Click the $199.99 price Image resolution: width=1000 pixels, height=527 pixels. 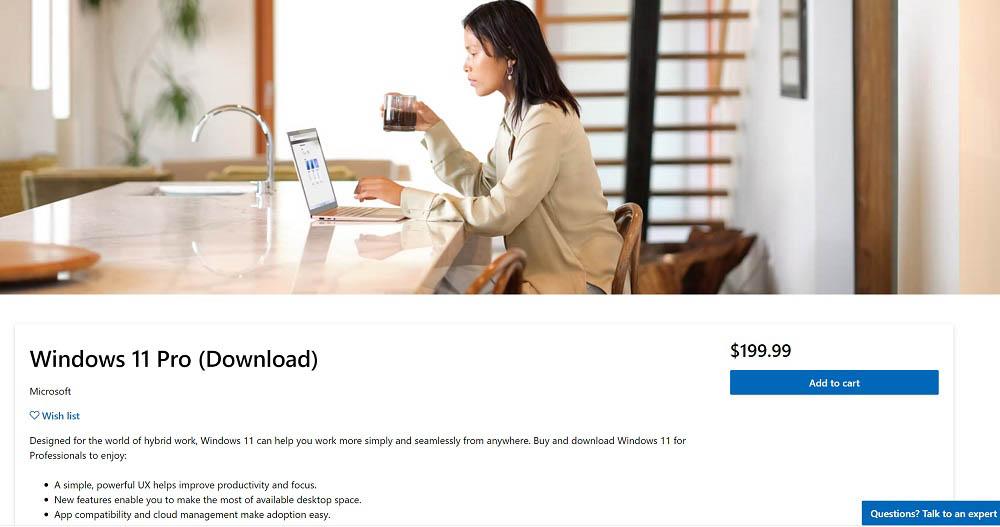760,350
